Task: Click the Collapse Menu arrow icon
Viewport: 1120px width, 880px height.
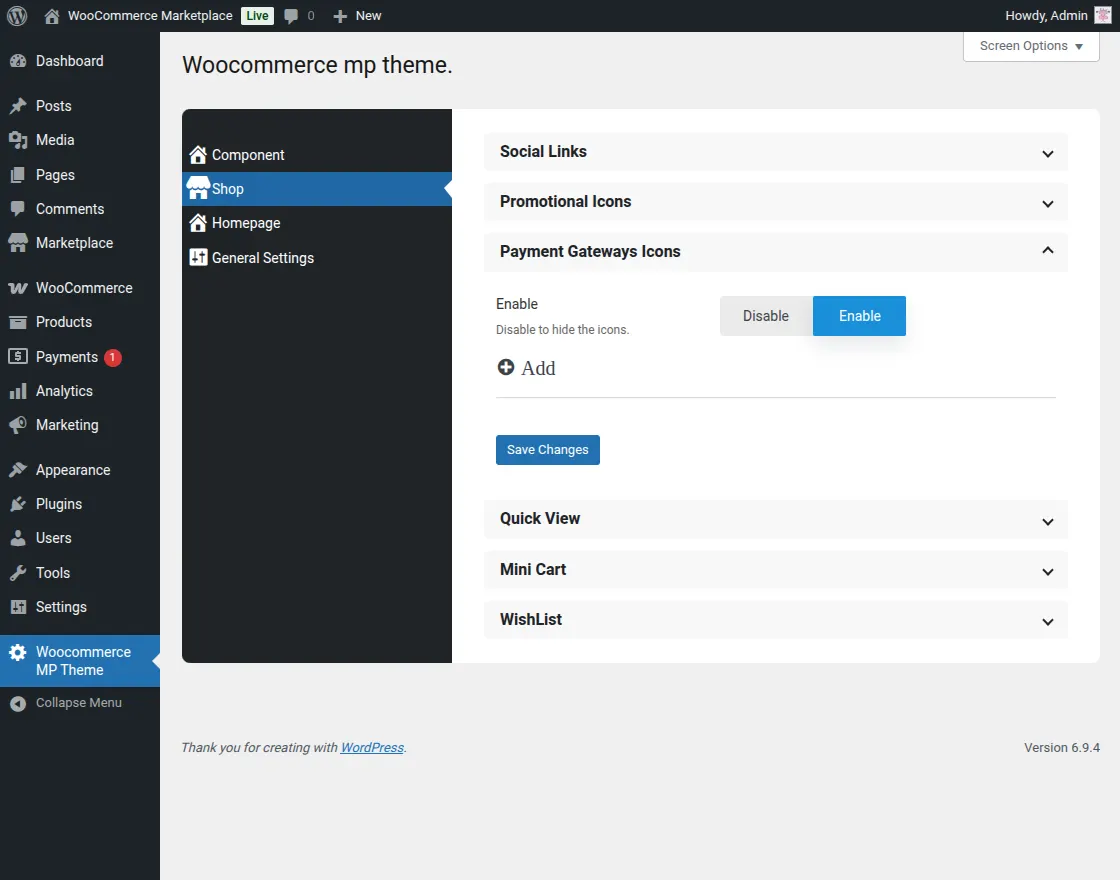Action: (x=18, y=704)
